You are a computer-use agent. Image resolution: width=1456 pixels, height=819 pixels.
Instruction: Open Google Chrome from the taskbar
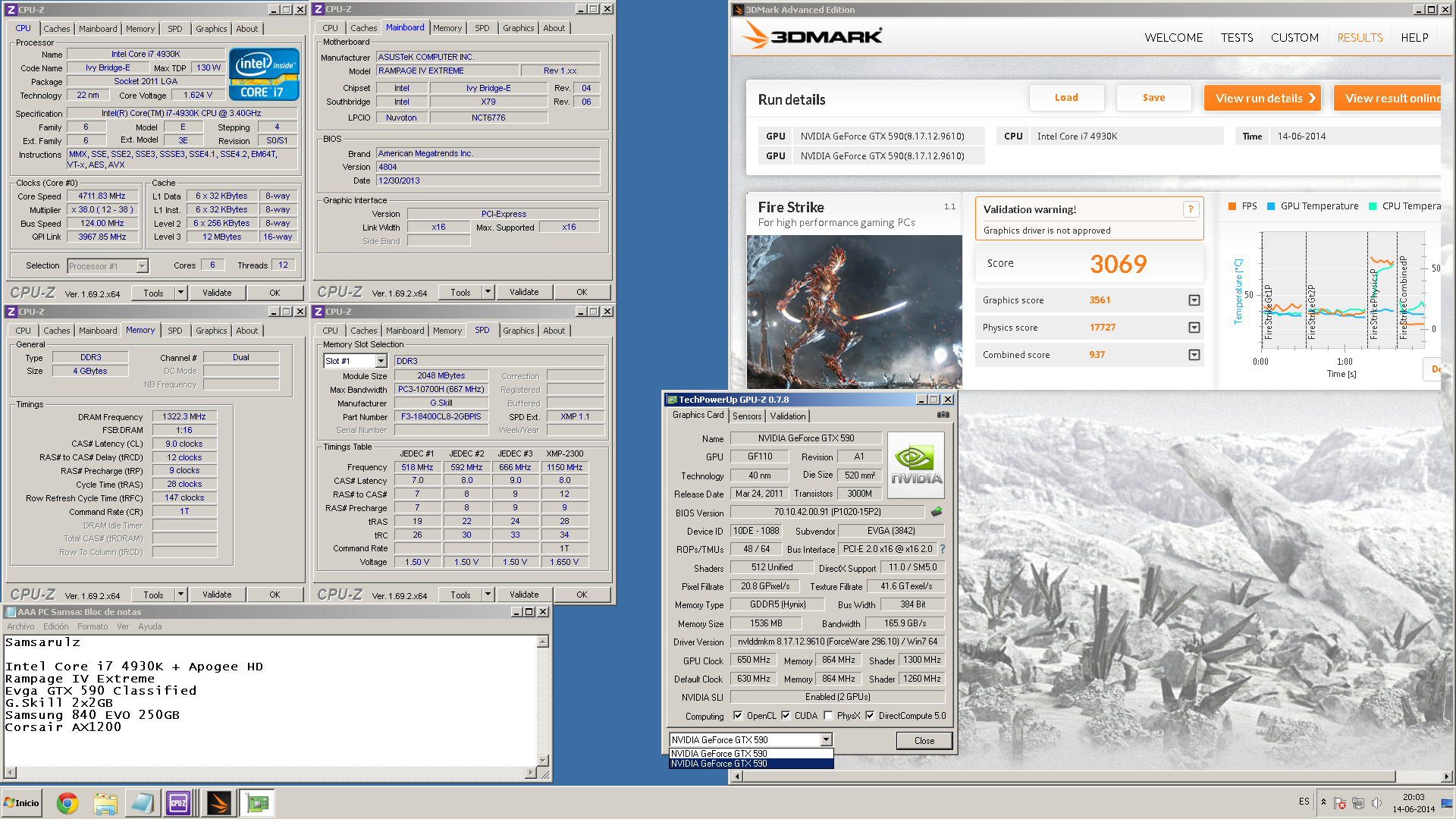click(x=67, y=803)
